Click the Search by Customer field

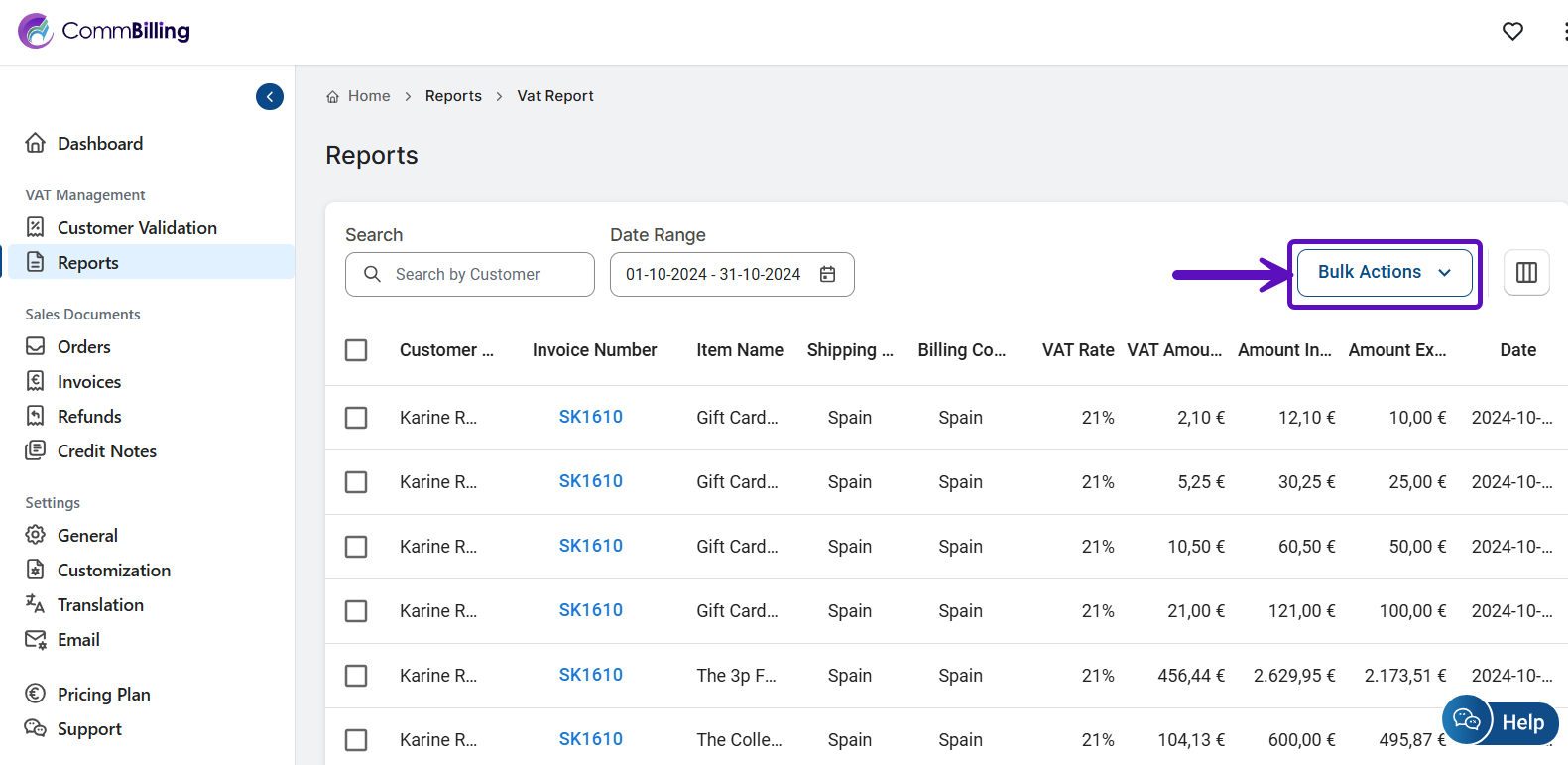[x=481, y=274]
